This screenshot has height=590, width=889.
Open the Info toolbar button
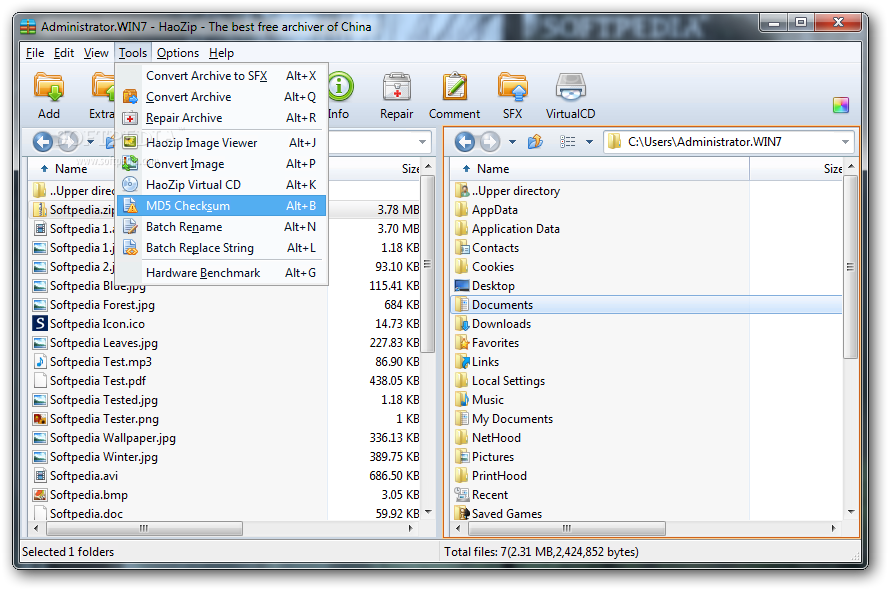[340, 95]
